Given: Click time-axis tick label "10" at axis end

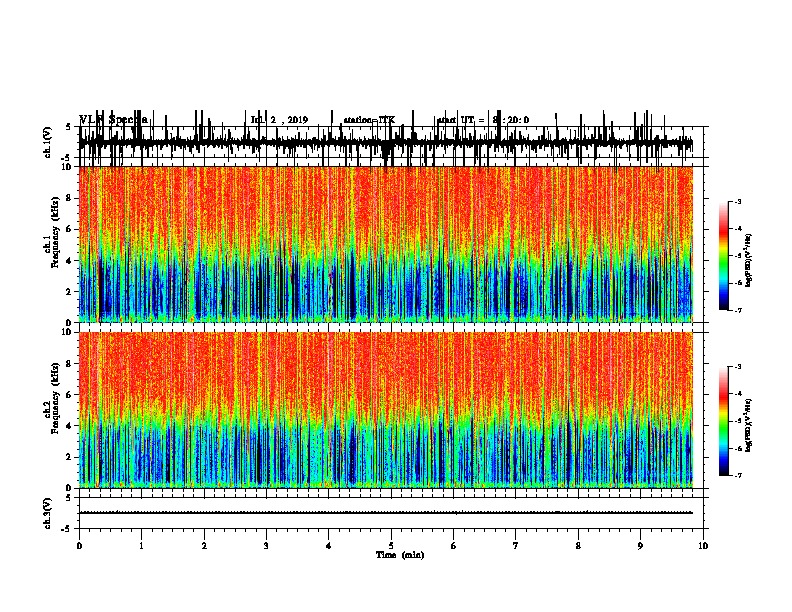Looking at the screenshot, I should coord(703,546).
